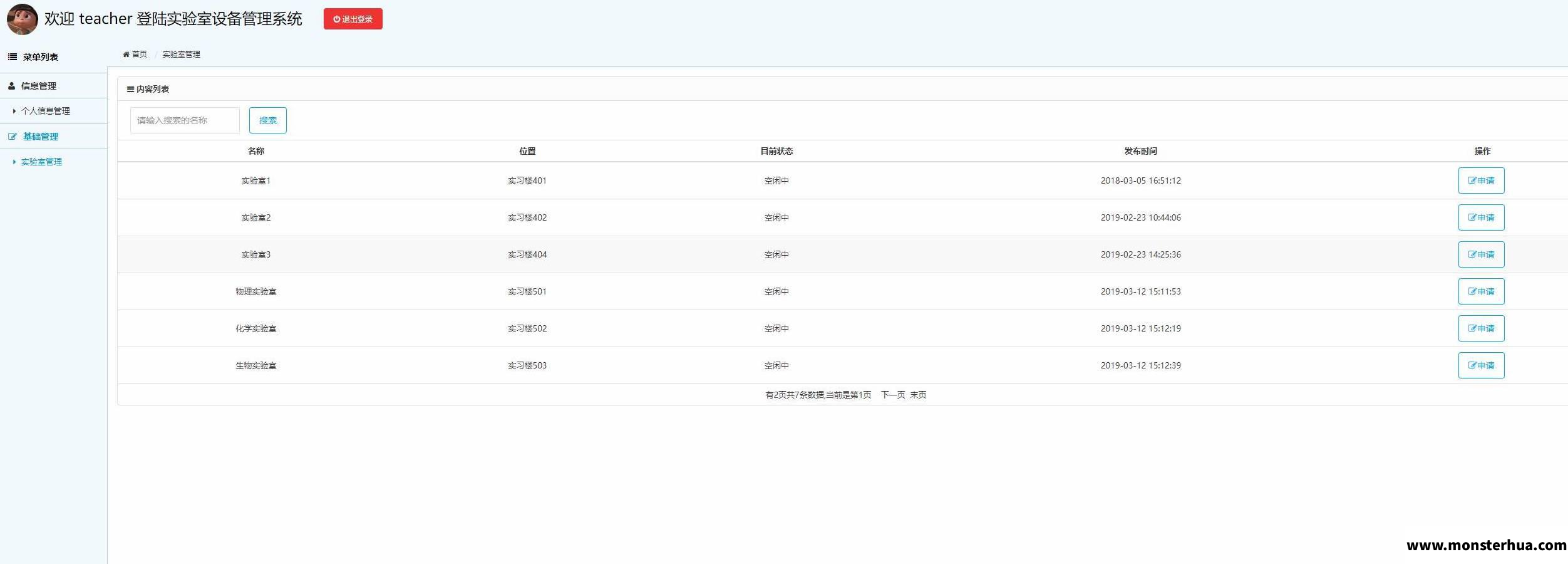This screenshot has height=564, width=1568.
Task: Click timestamp 2019-02-23 10:44:06
Action: (1140, 217)
